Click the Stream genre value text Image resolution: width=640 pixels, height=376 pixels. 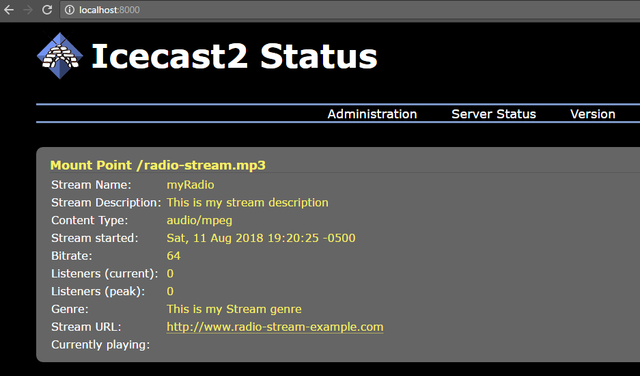tap(234, 309)
